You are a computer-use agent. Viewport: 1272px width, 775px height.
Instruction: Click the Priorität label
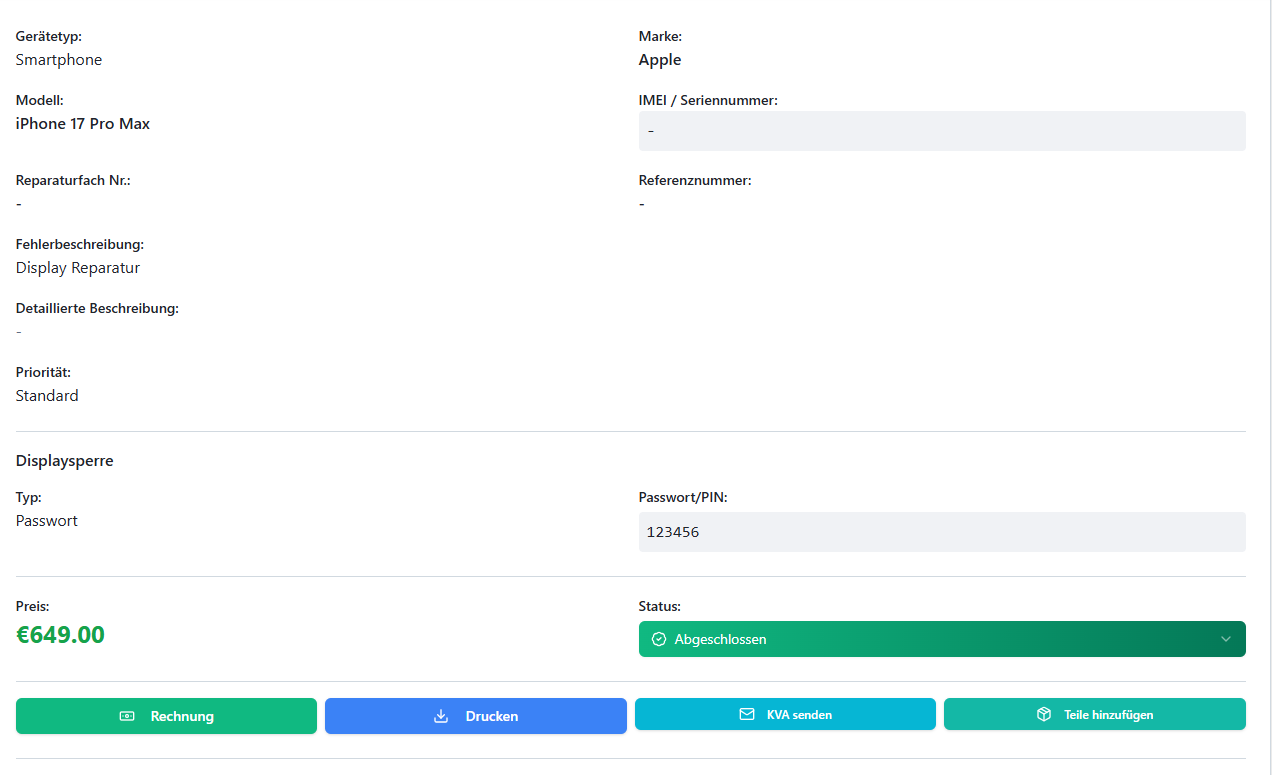[x=43, y=372]
